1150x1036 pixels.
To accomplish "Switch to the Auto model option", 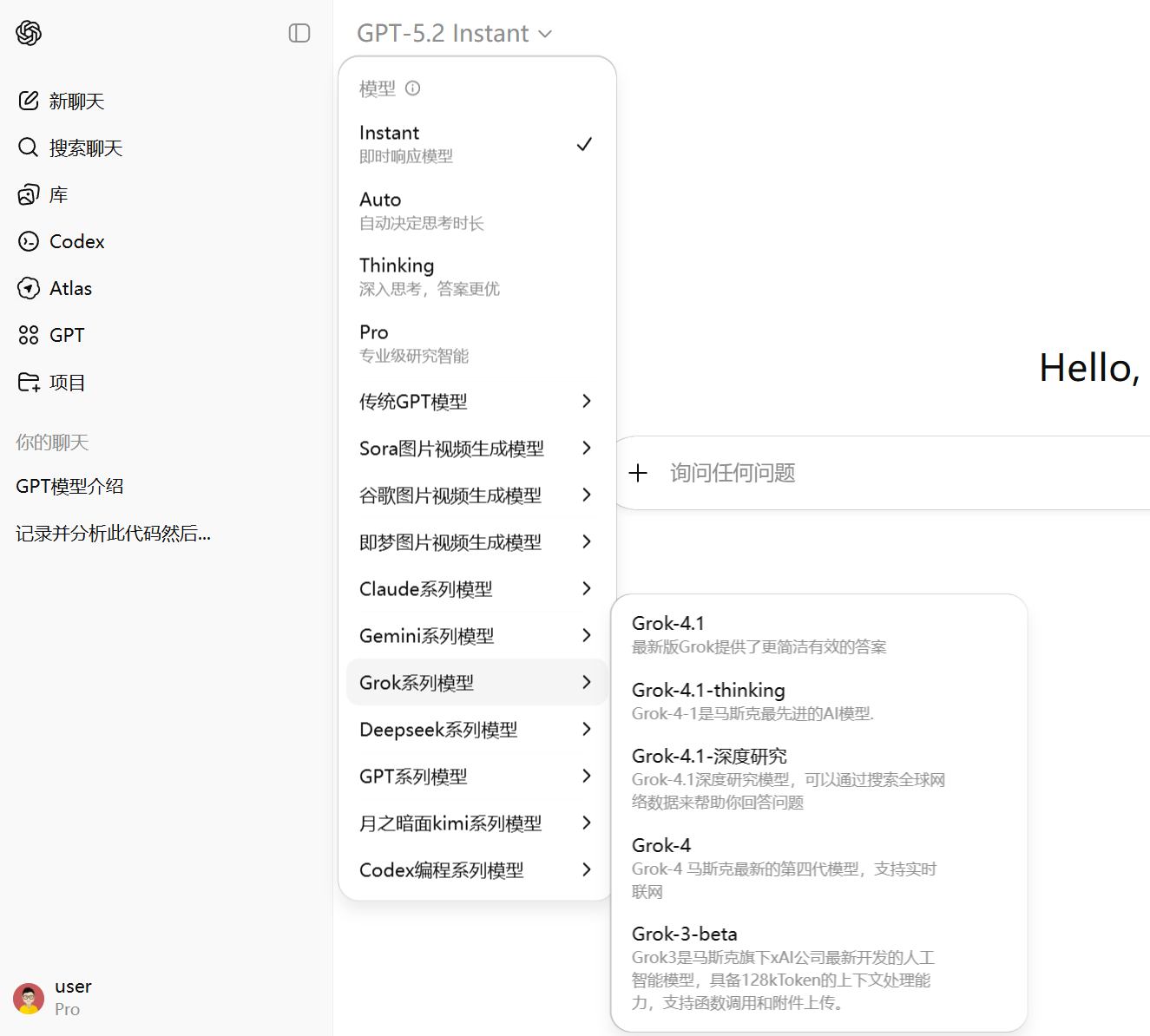I will click(476, 210).
